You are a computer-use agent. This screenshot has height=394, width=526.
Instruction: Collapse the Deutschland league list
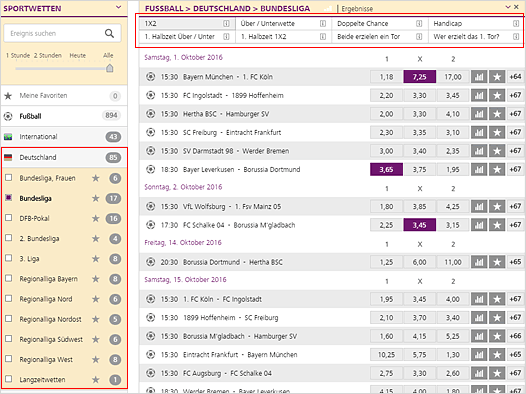tap(64, 157)
